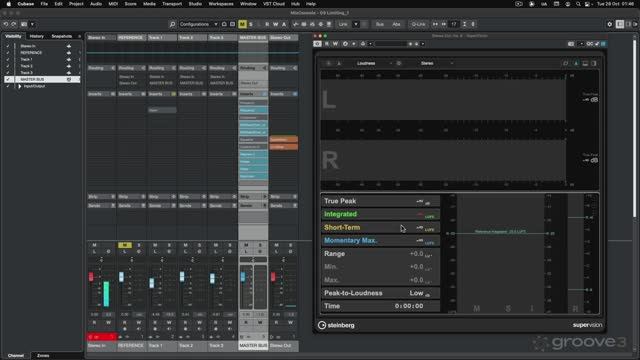Click the toolbar R read-automation button

coord(267,24)
